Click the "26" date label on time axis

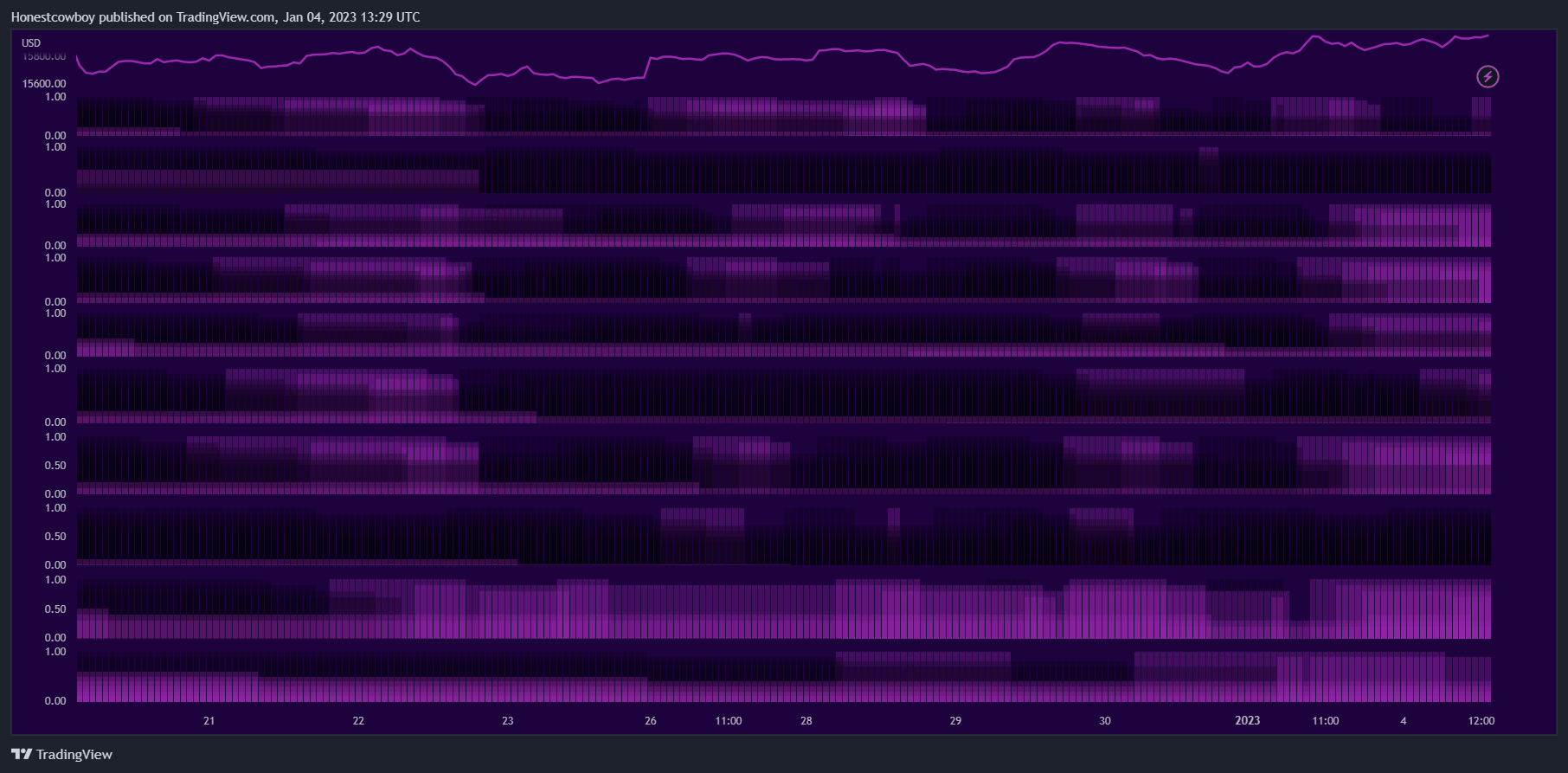click(651, 721)
